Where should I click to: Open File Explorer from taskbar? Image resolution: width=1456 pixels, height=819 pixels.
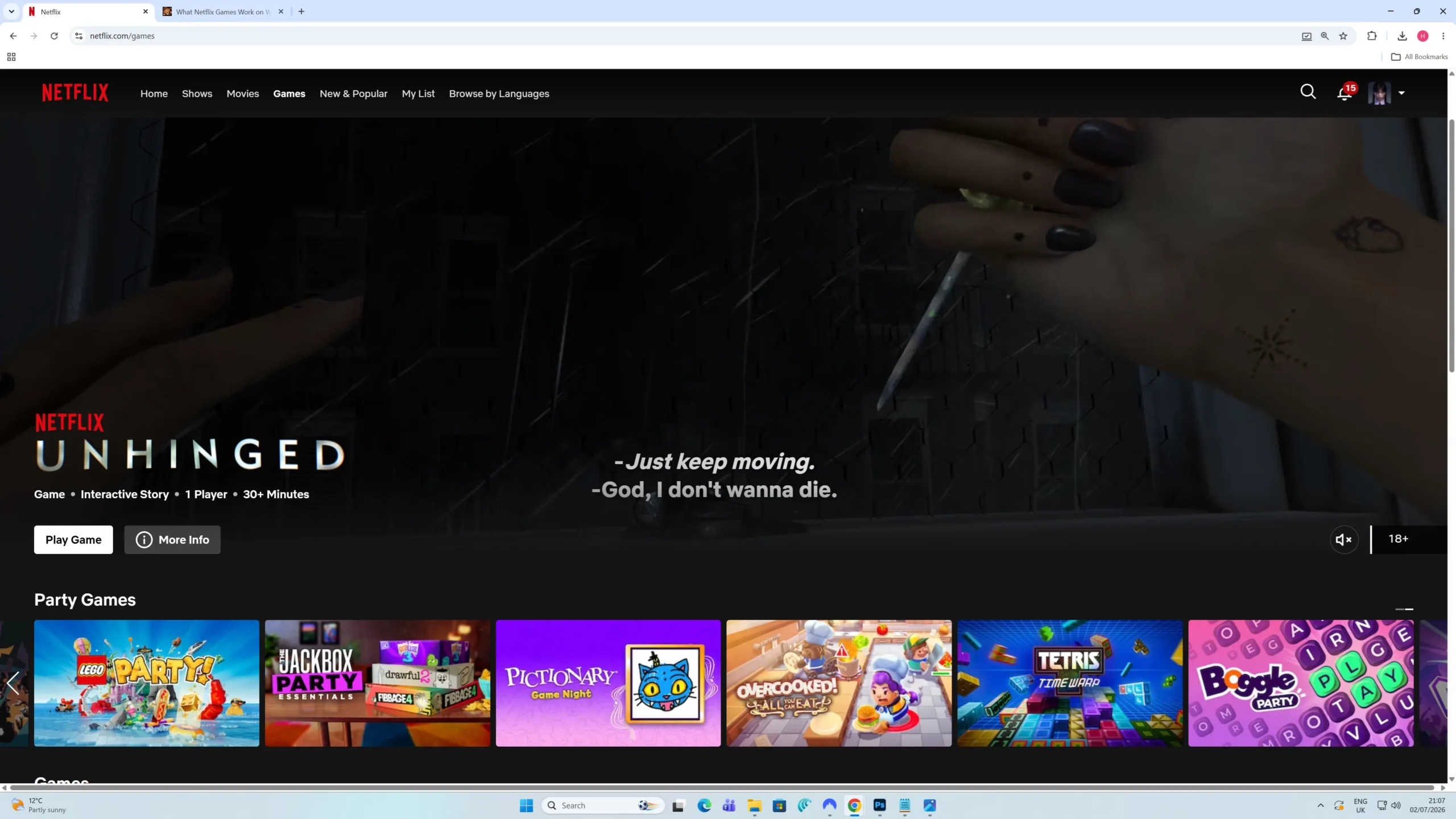click(x=754, y=805)
